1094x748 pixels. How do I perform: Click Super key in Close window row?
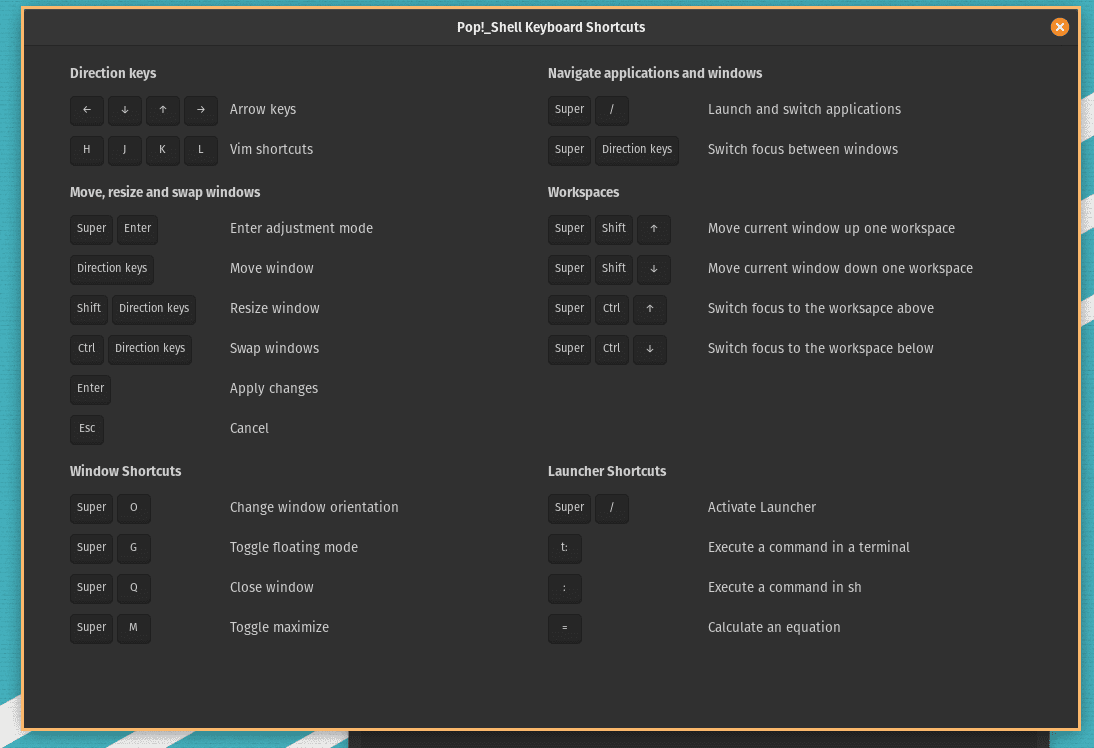click(x=91, y=588)
